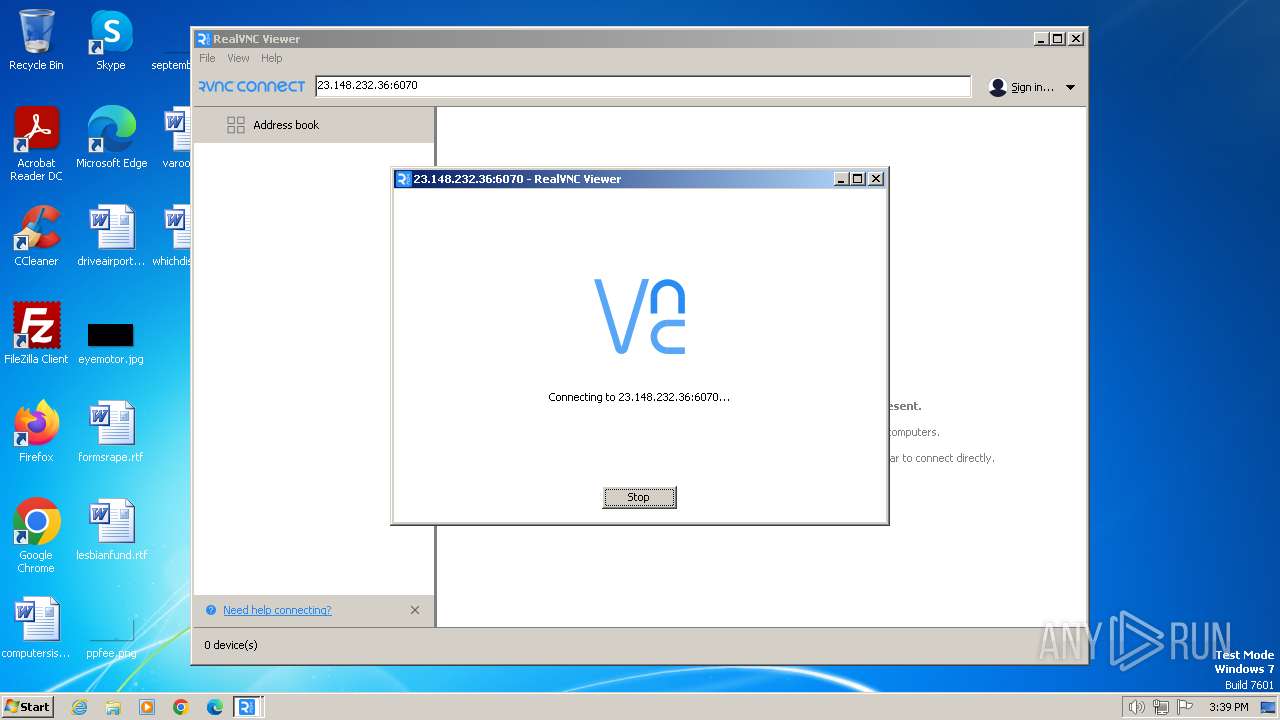Select the computersis document icon

click(x=36, y=628)
